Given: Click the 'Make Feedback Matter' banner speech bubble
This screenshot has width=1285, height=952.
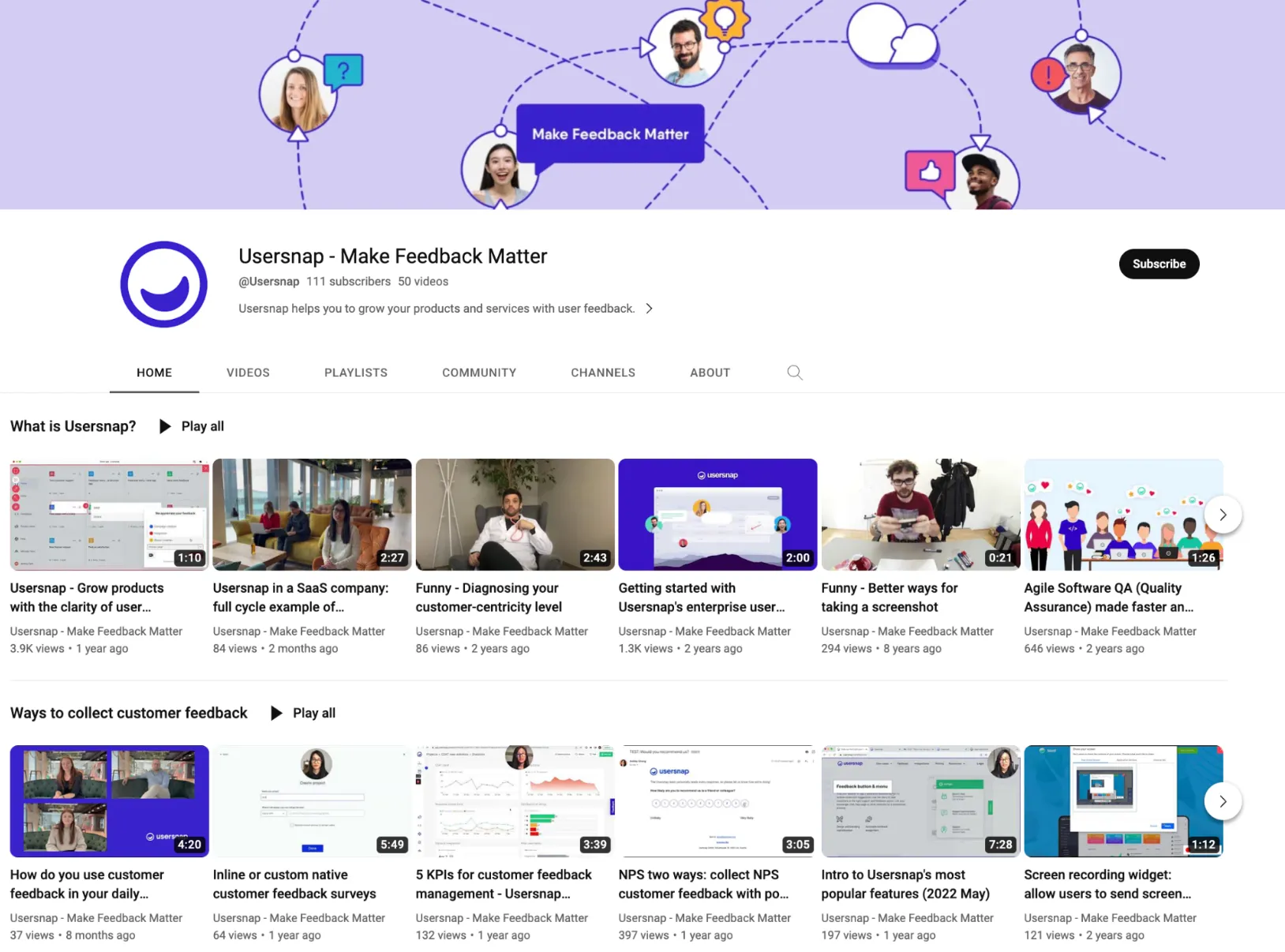Looking at the screenshot, I should (x=610, y=134).
